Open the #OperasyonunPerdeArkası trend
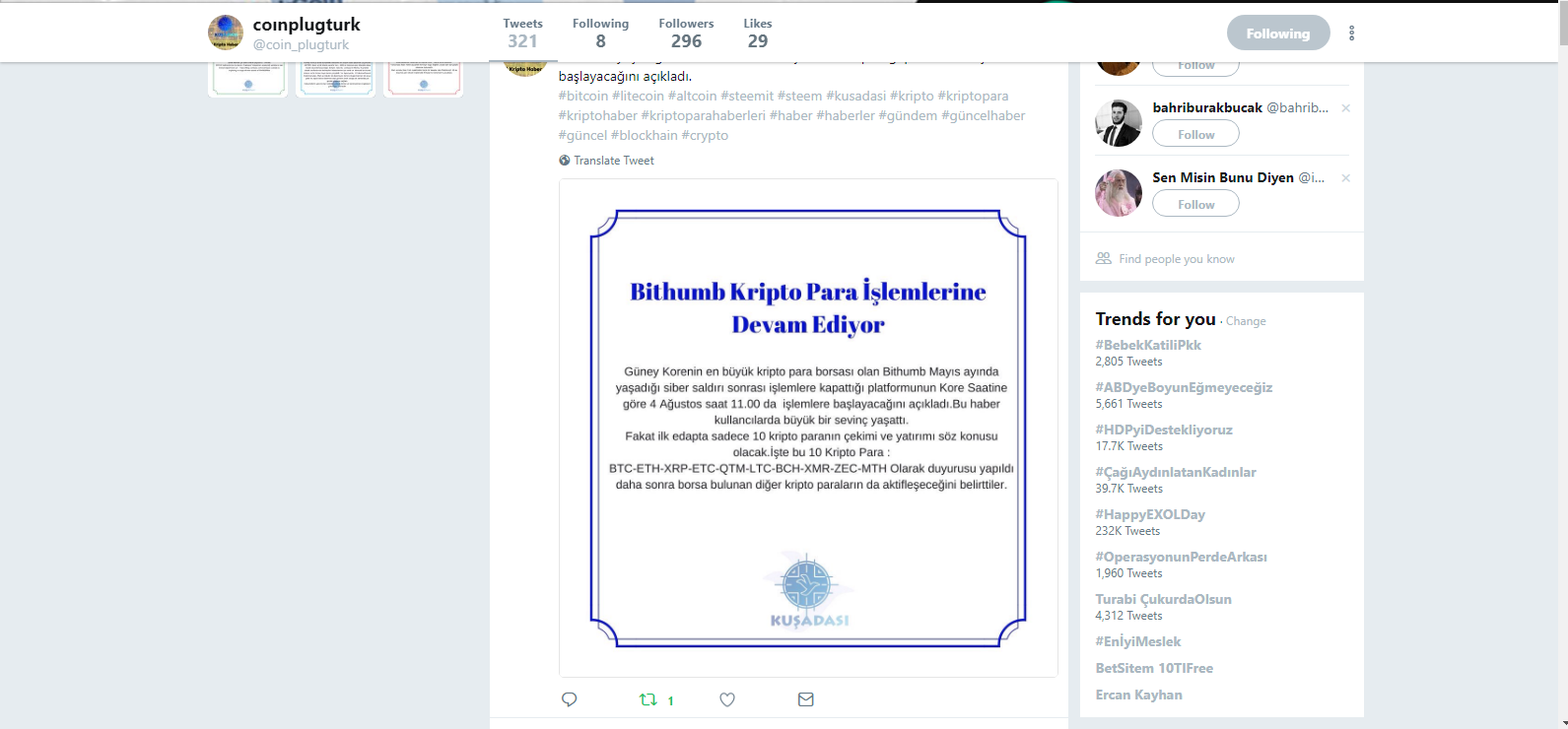 tap(1181, 557)
